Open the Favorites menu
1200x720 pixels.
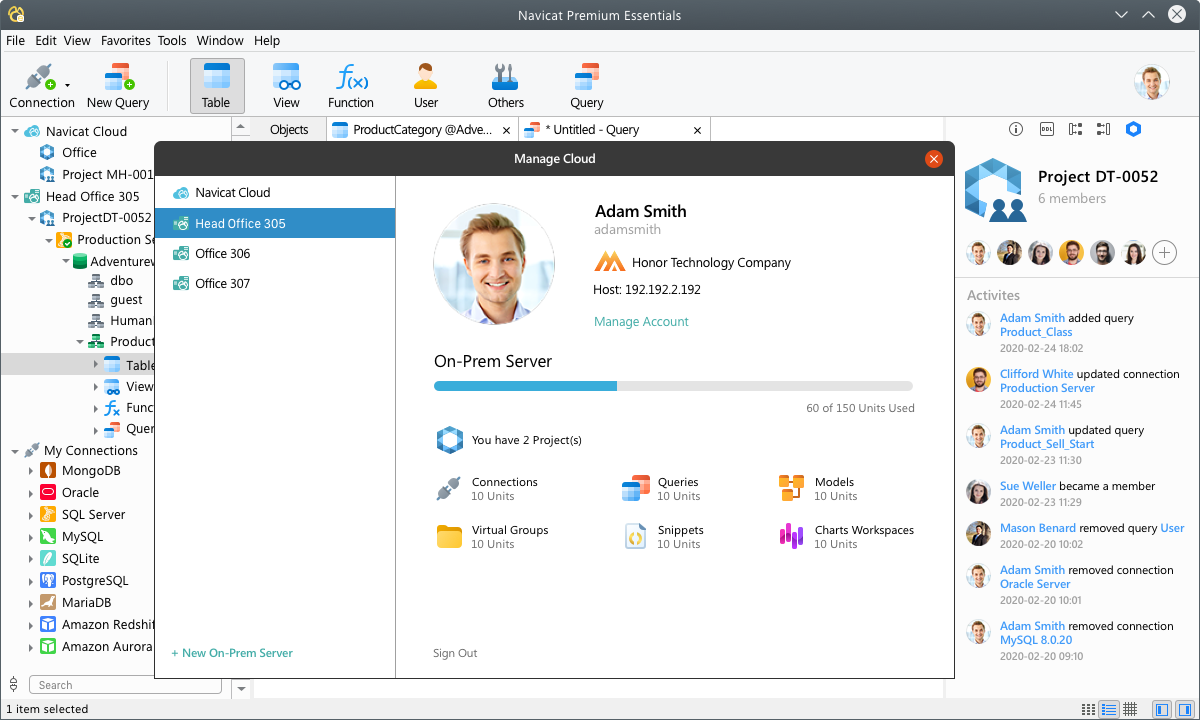[x=125, y=41]
